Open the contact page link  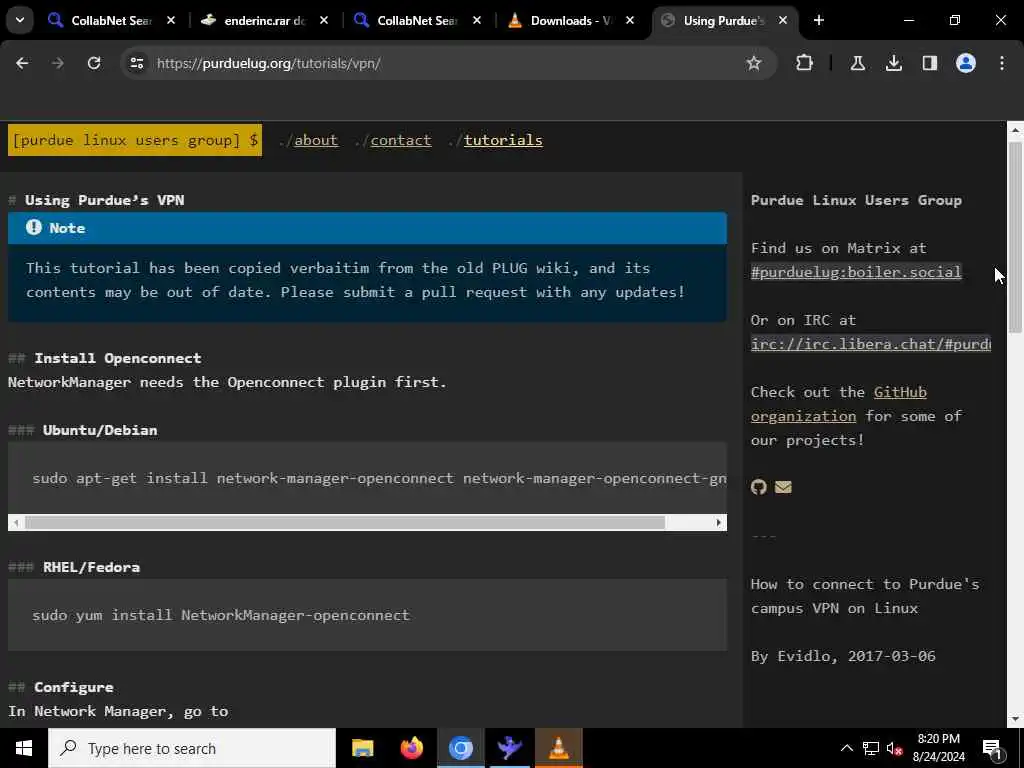point(400,140)
